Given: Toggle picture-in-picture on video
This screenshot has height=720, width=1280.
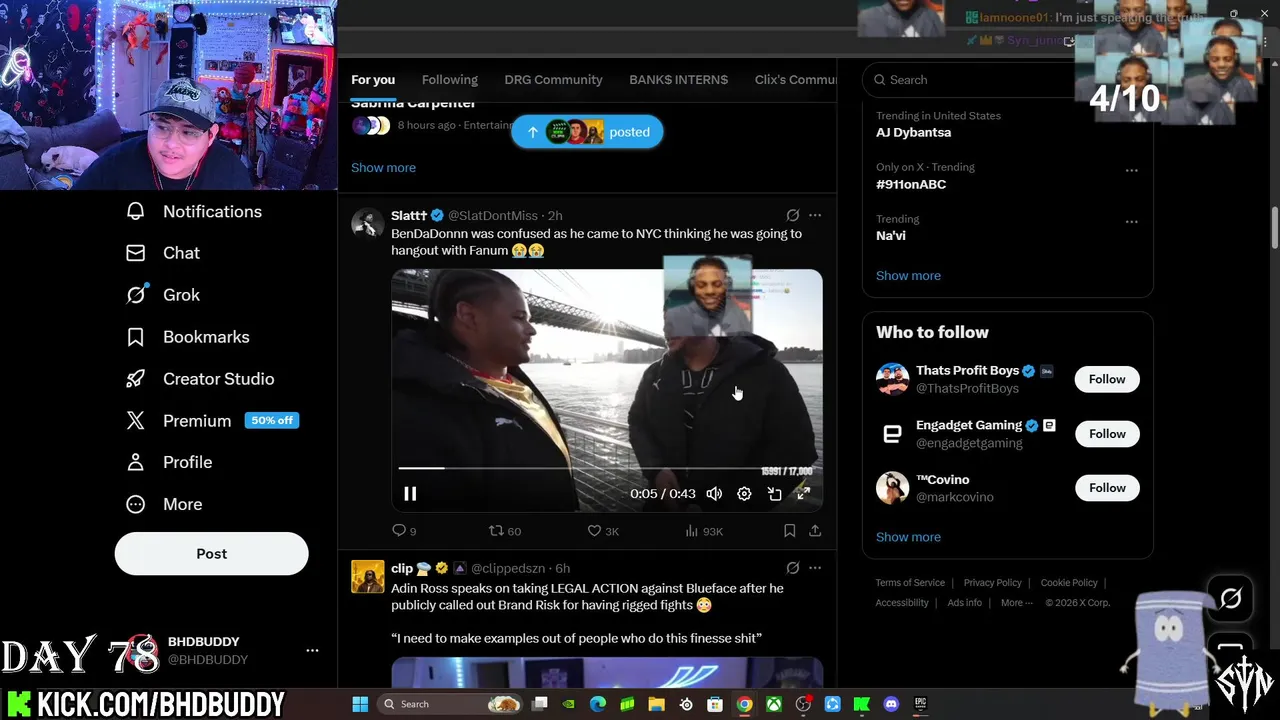Looking at the screenshot, I should (774, 493).
